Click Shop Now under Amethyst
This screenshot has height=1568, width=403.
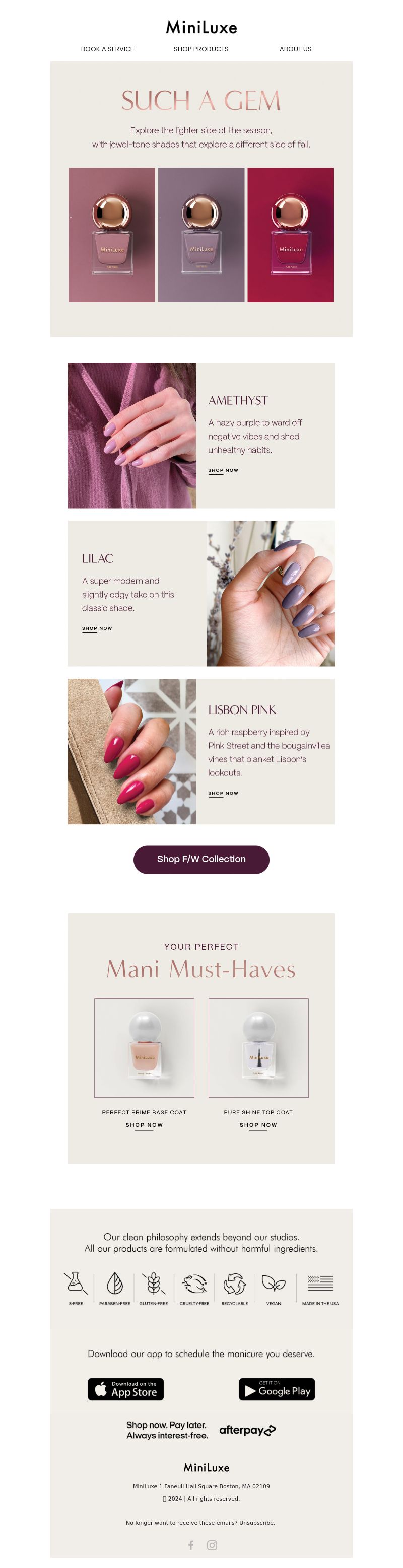224,470
